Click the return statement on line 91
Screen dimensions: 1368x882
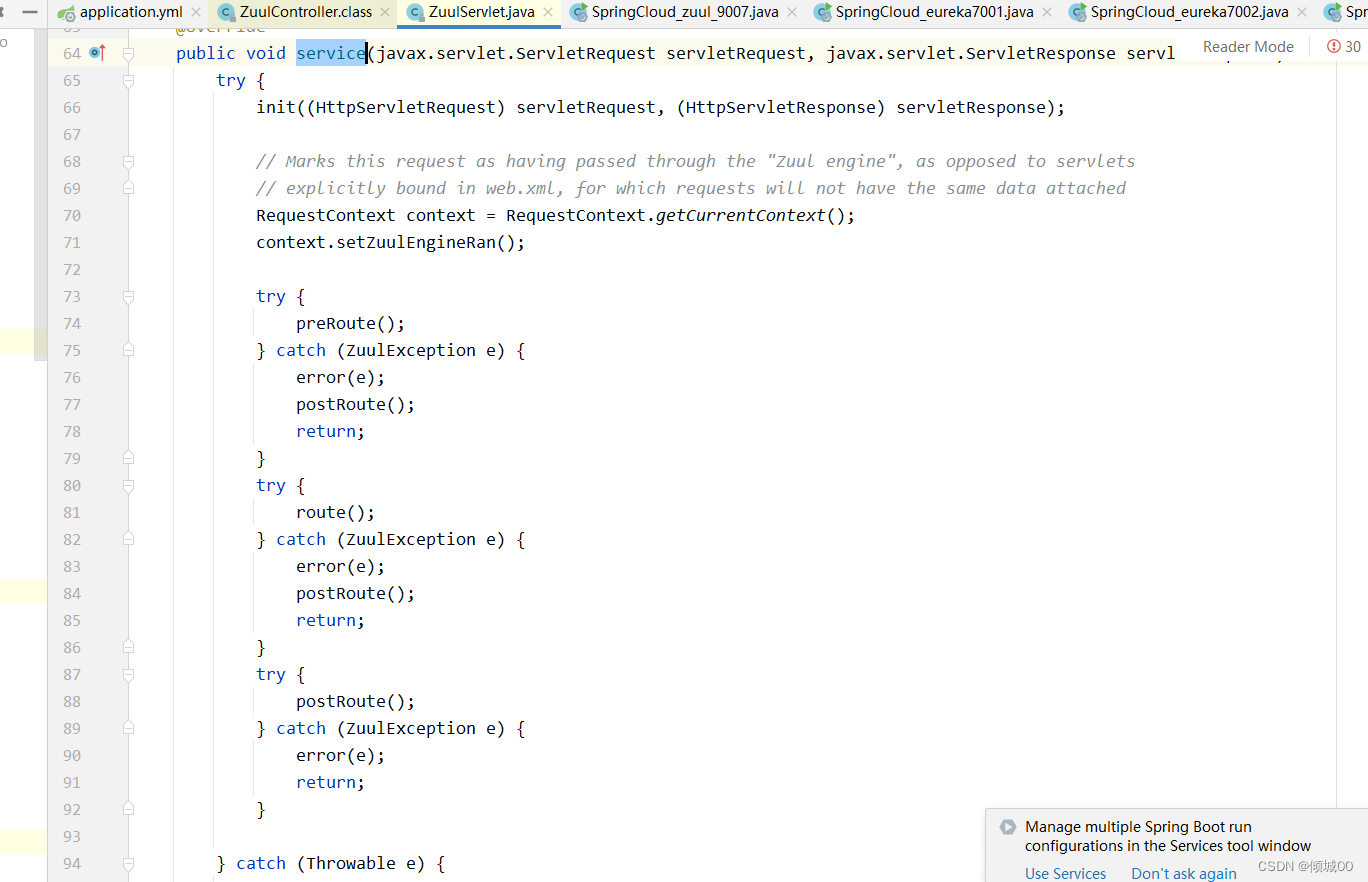(330, 782)
